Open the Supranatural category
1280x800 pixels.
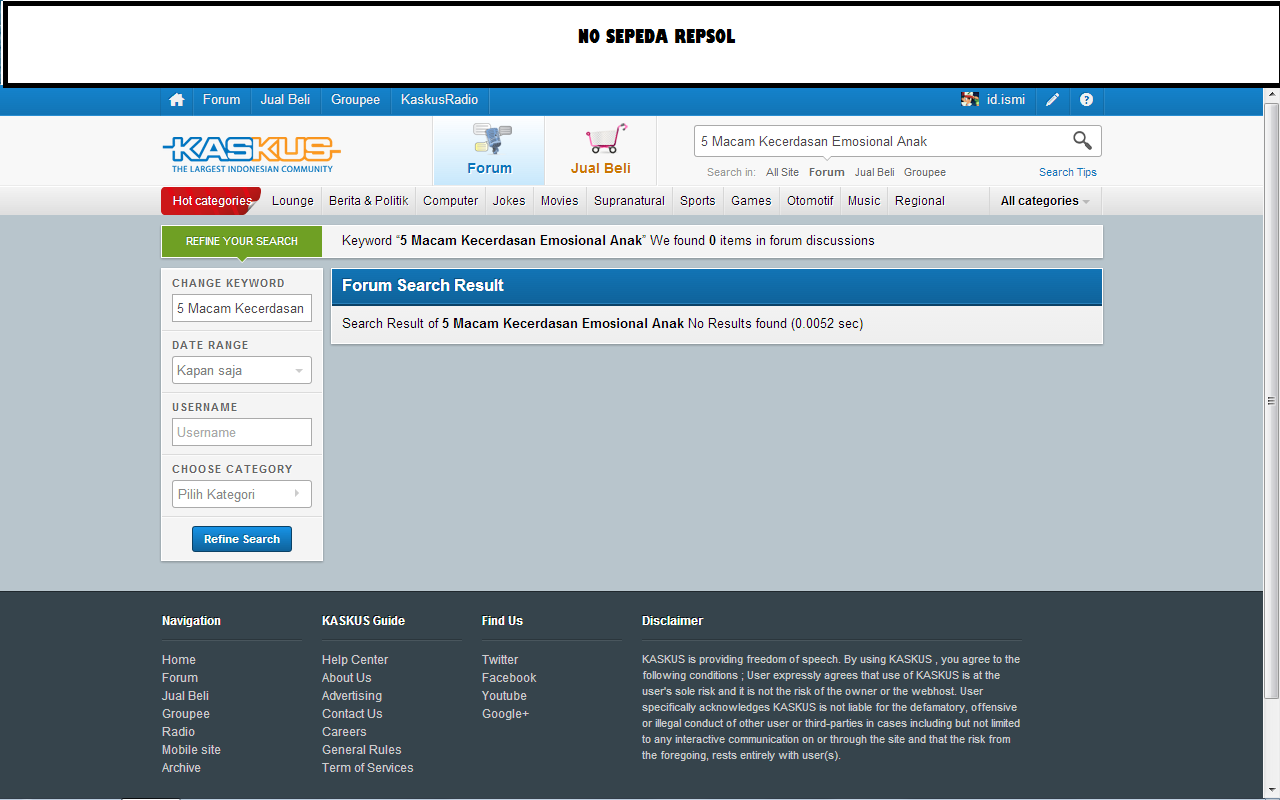click(630, 201)
